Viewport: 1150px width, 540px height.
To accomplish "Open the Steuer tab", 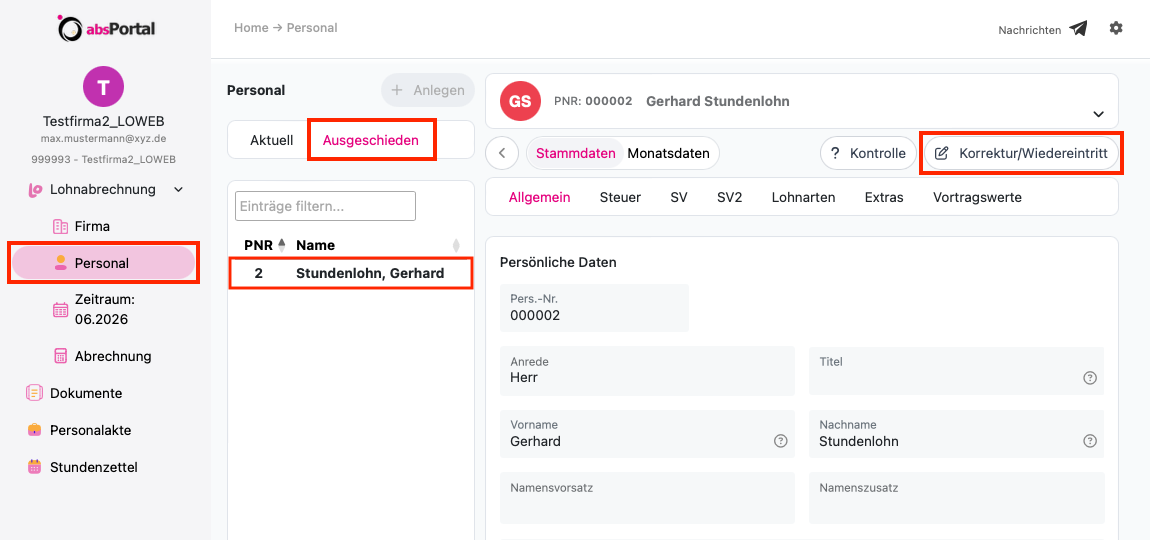I will (620, 197).
